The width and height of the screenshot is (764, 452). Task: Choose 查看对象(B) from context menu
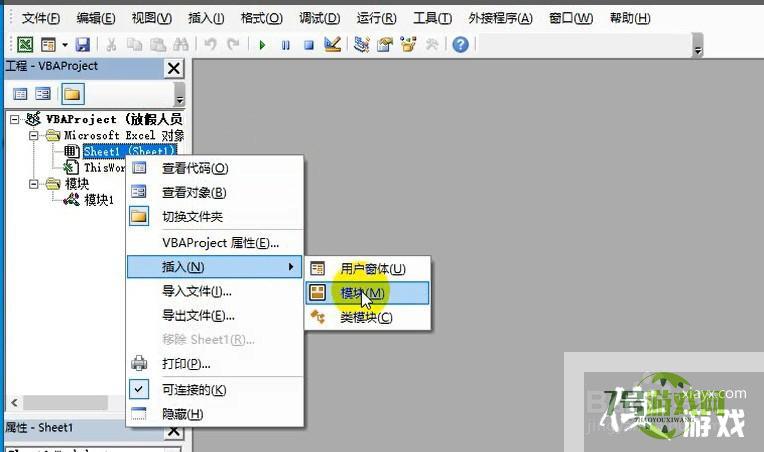coord(215,192)
